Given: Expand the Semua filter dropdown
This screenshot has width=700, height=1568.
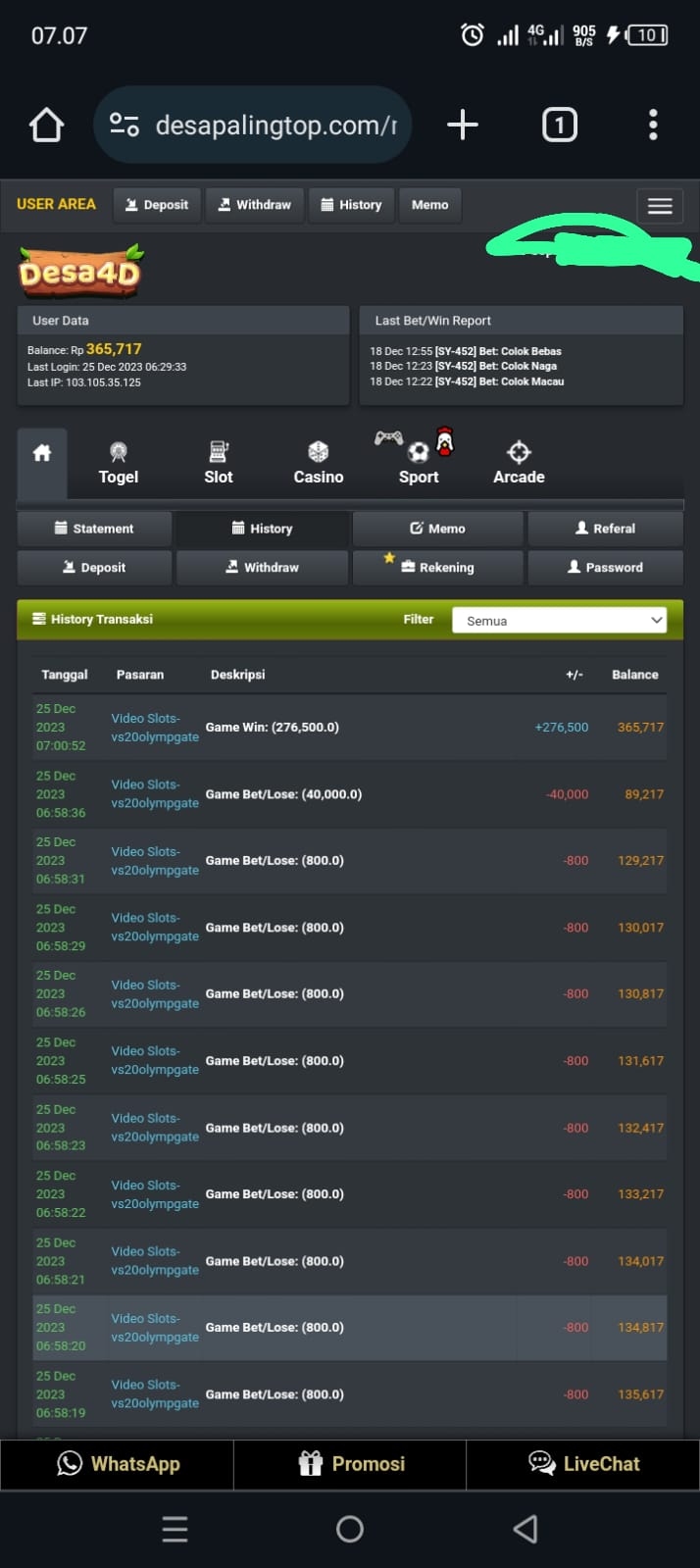Looking at the screenshot, I should 559,621.
